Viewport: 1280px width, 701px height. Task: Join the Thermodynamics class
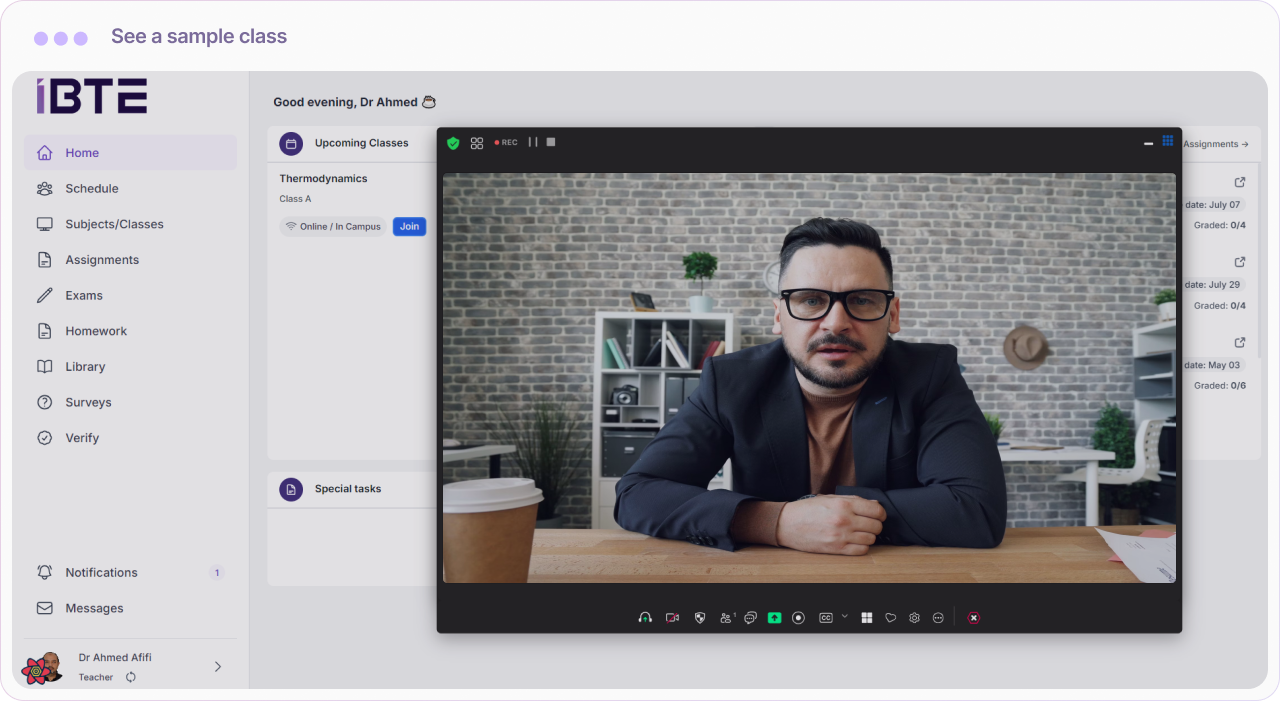(409, 227)
